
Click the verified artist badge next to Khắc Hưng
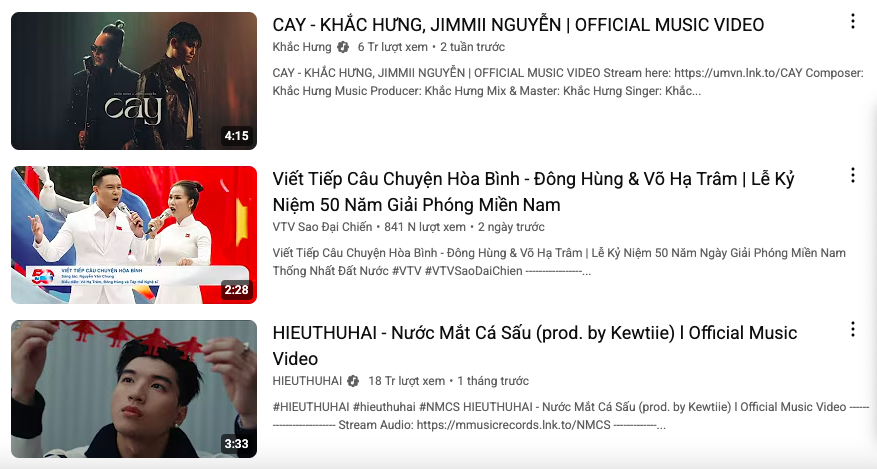point(343,48)
